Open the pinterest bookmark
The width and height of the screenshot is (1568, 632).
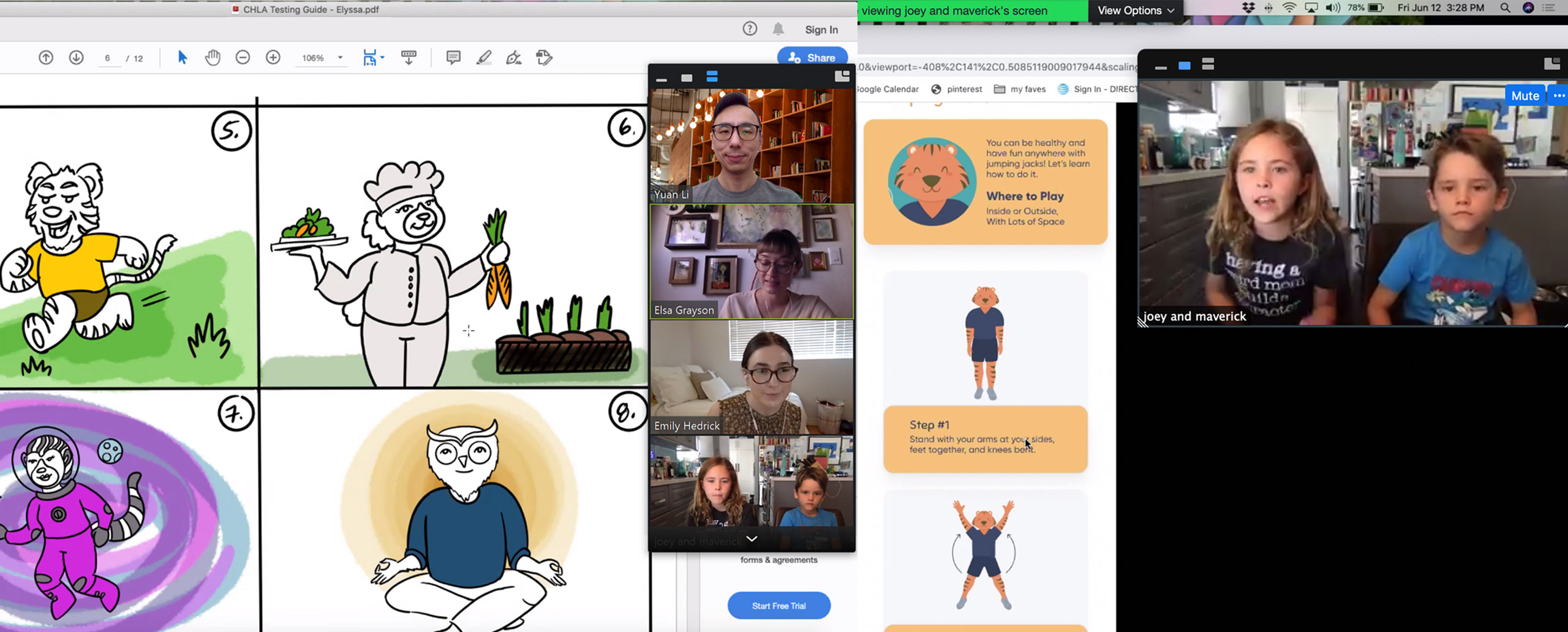pos(957,89)
